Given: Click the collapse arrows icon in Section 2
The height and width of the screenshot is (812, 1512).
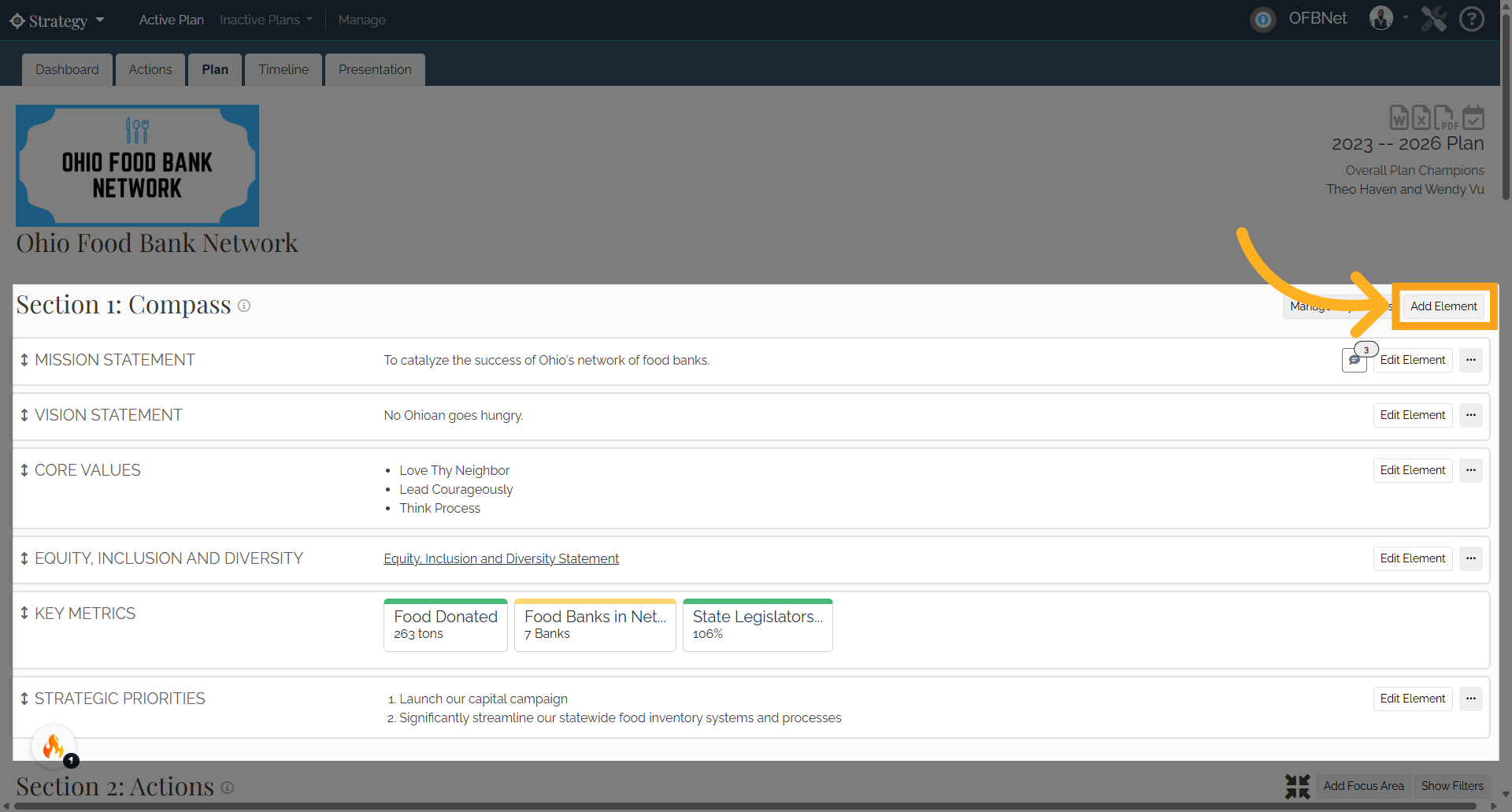Looking at the screenshot, I should (1298, 786).
